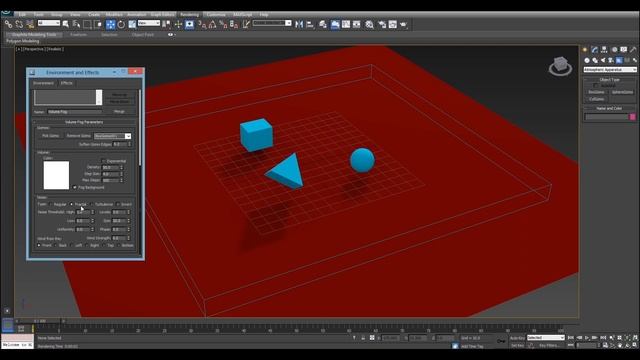Switch to the Effects tab

point(67,83)
